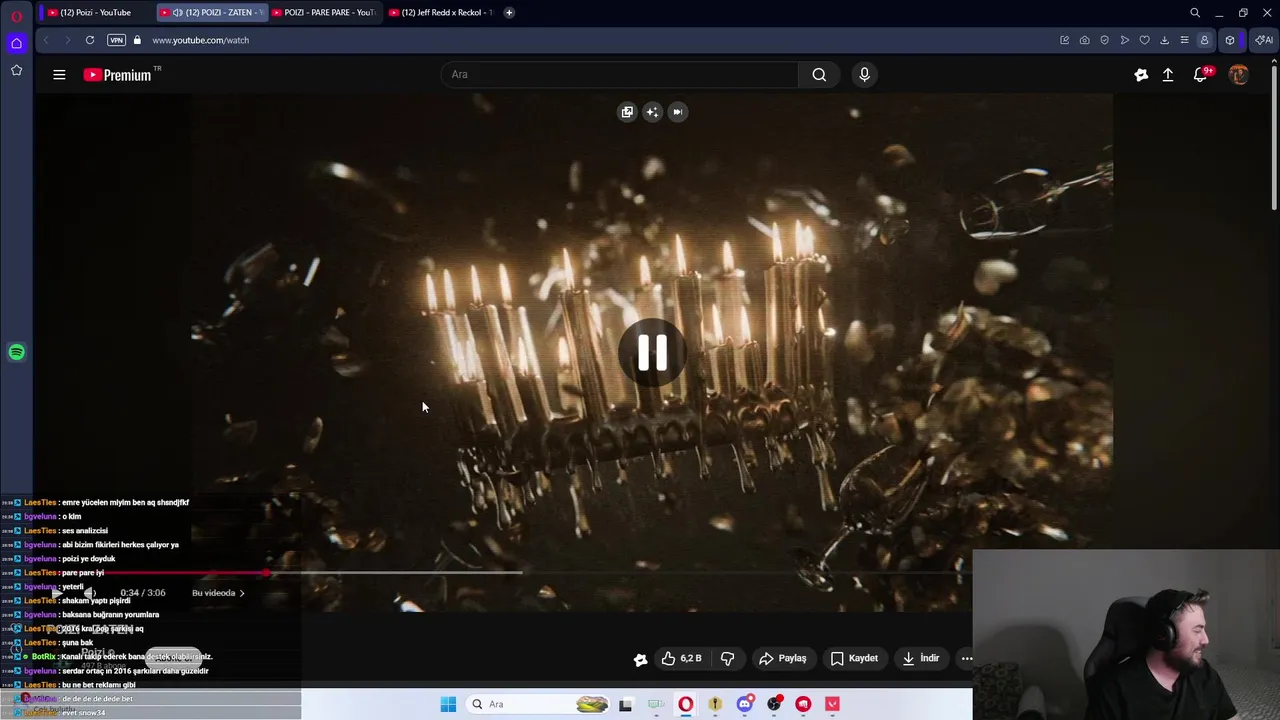Open the Opera main menu logo
This screenshot has width=1280, height=720.
[16, 16]
